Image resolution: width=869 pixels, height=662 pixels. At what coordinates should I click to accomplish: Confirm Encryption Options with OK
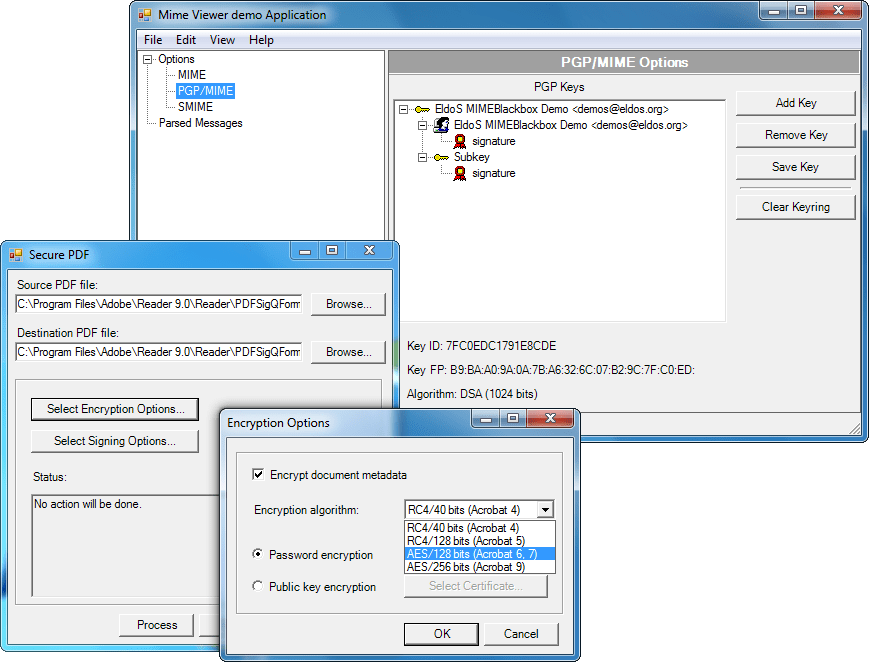pos(442,634)
